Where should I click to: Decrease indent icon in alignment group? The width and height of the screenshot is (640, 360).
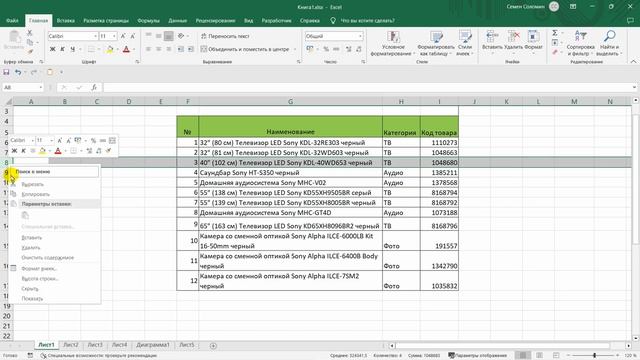(x=180, y=49)
